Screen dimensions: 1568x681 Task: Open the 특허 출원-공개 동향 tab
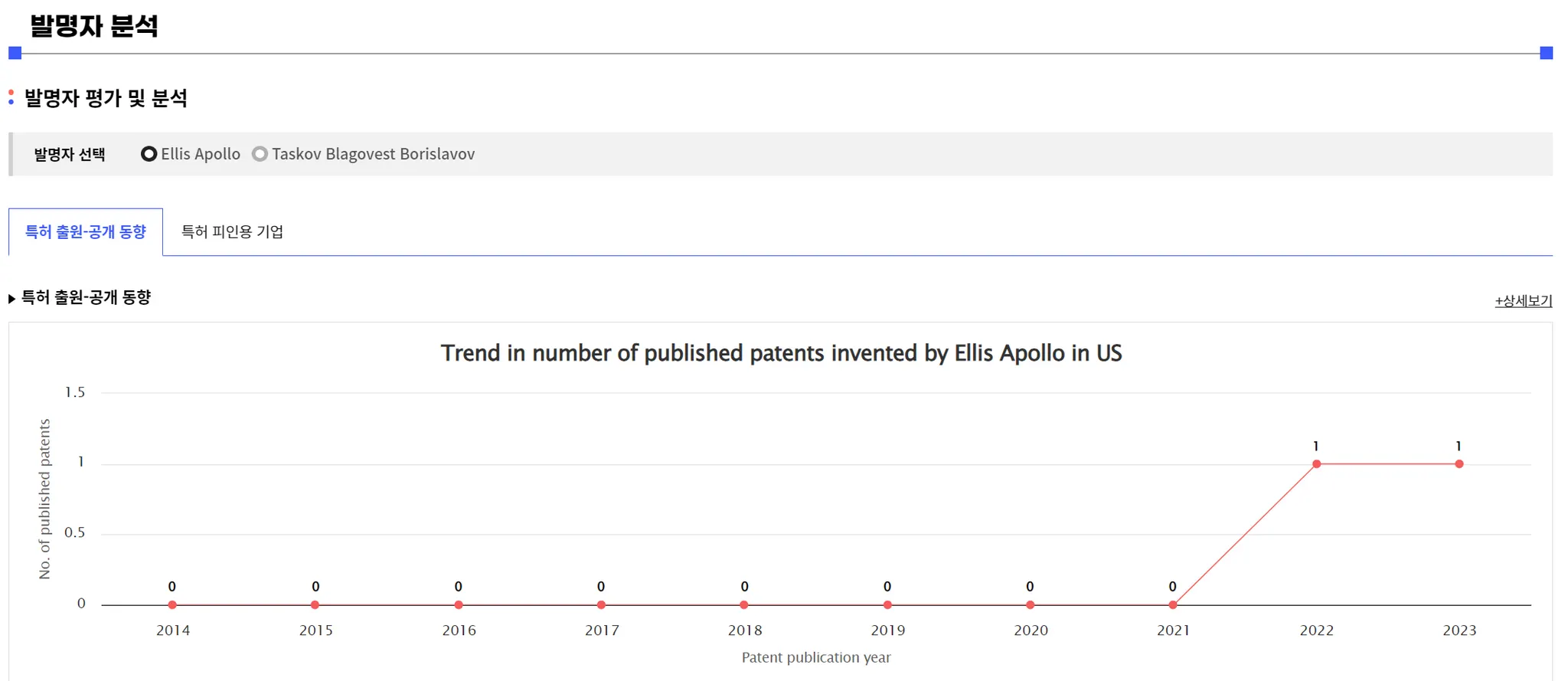(86, 231)
